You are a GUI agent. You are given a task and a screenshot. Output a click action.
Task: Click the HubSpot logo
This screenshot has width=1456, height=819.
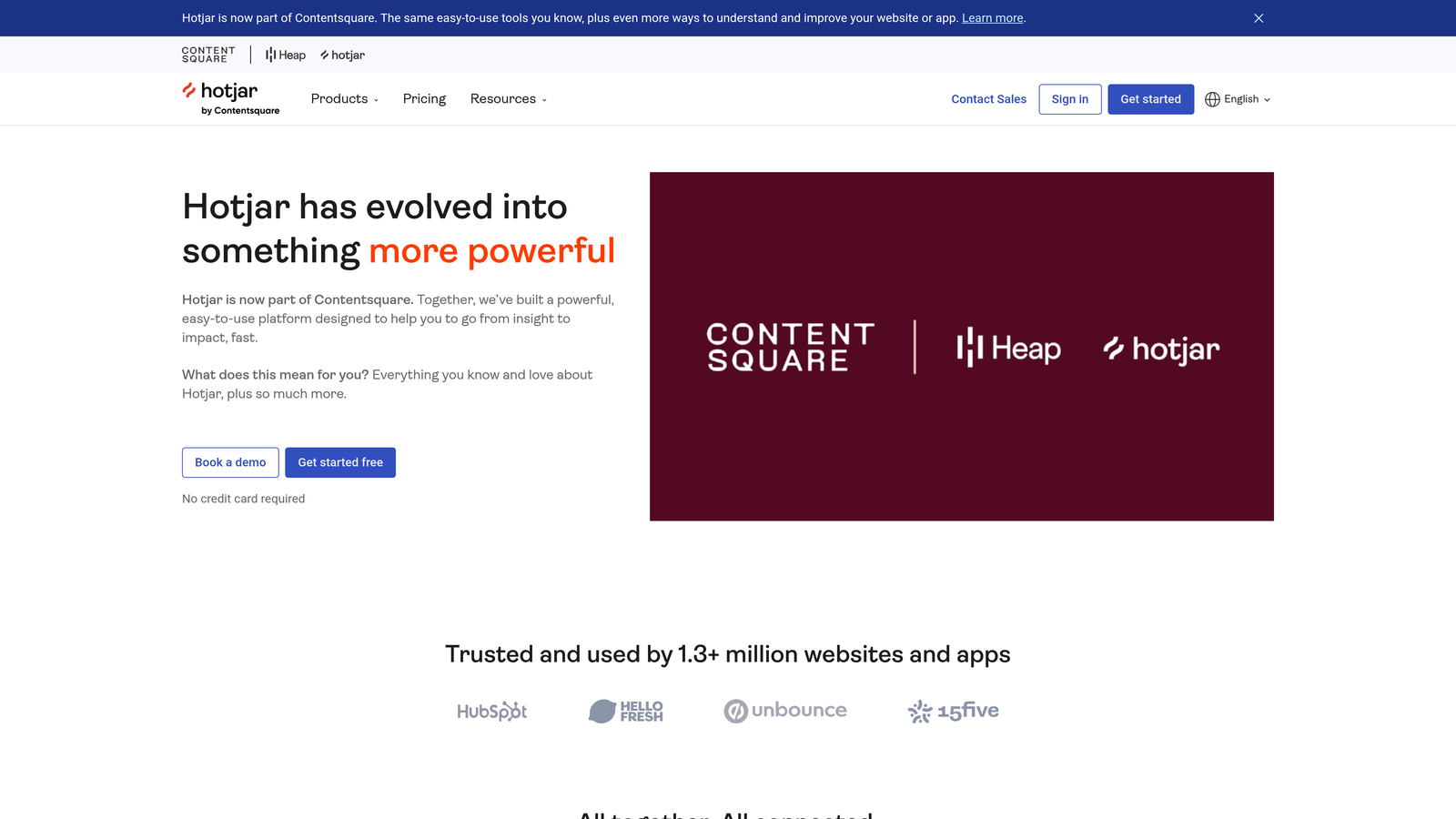coord(491,711)
